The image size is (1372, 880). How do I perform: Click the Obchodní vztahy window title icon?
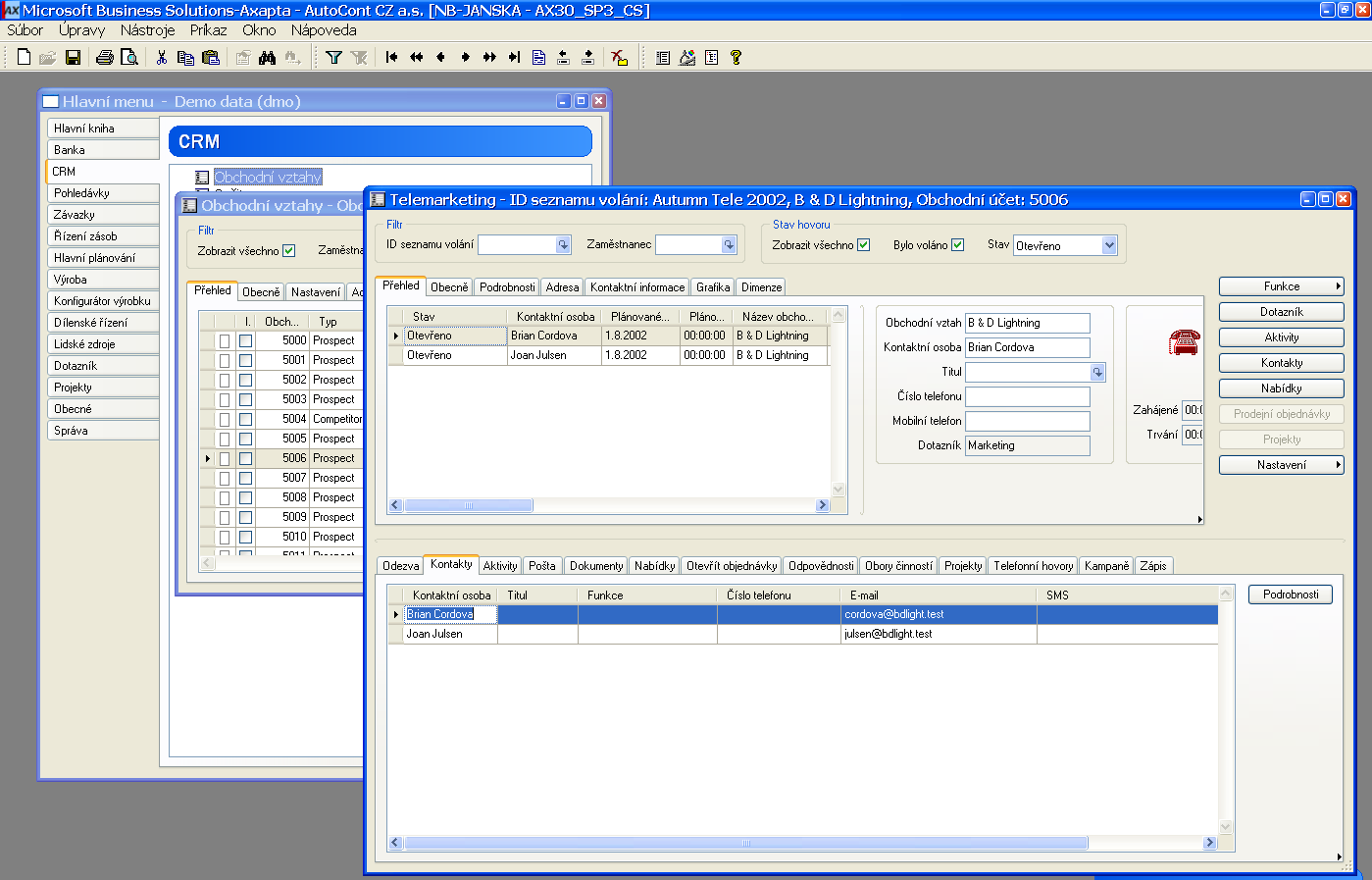coord(189,205)
